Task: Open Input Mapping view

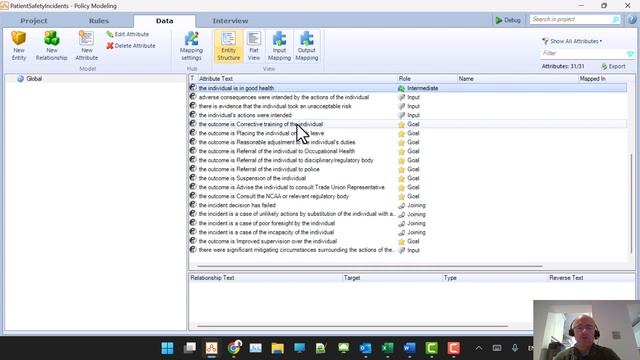Action: [x=279, y=46]
